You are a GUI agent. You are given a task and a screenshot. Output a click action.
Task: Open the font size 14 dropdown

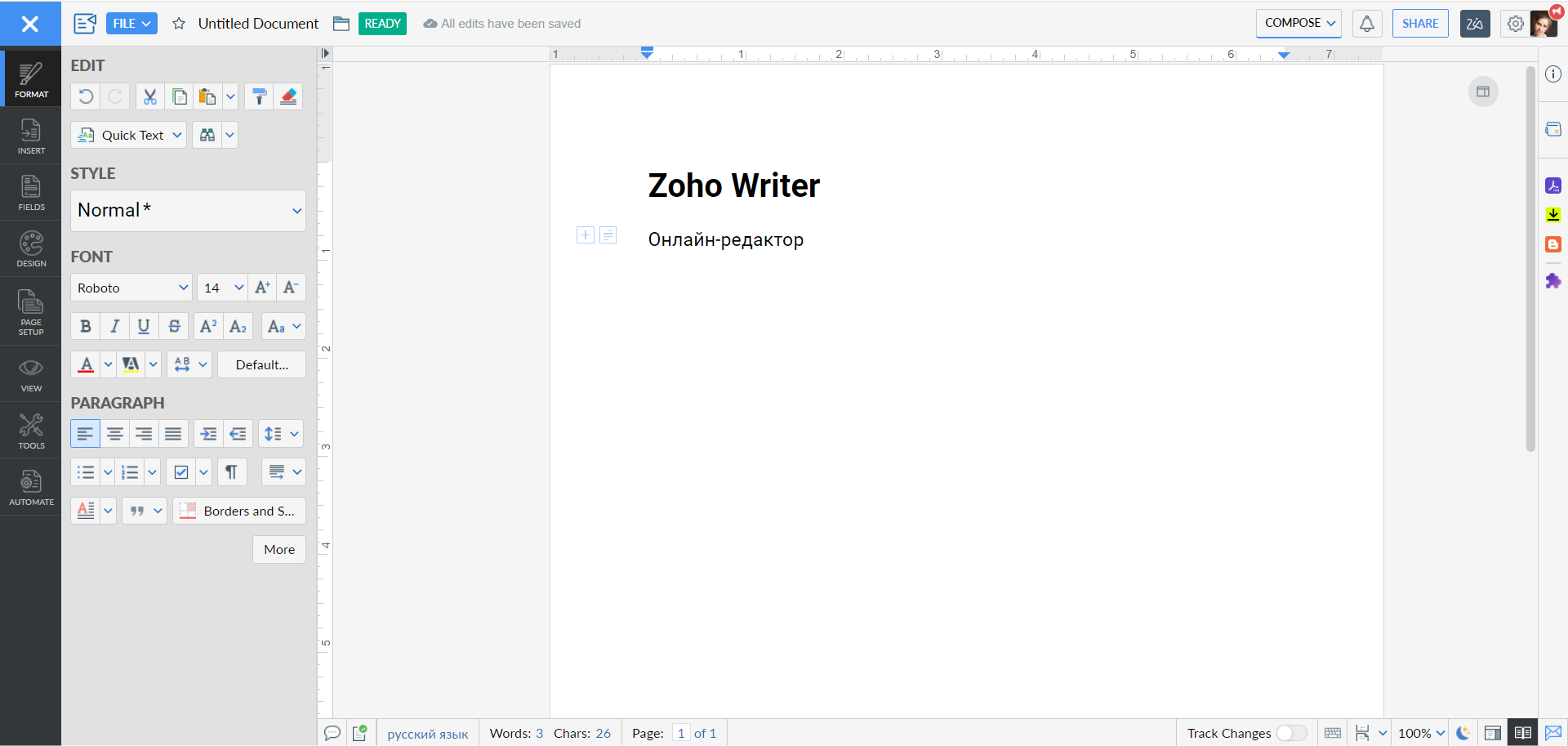click(222, 288)
